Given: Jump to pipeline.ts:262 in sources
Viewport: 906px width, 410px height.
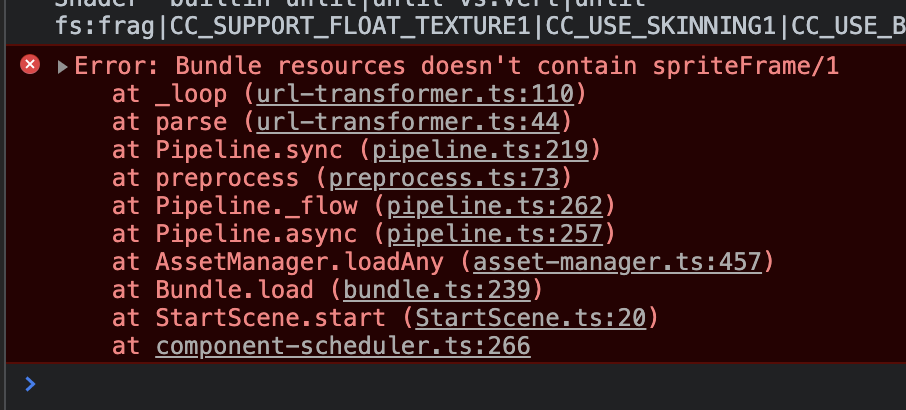Looking at the screenshot, I should (x=494, y=207).
